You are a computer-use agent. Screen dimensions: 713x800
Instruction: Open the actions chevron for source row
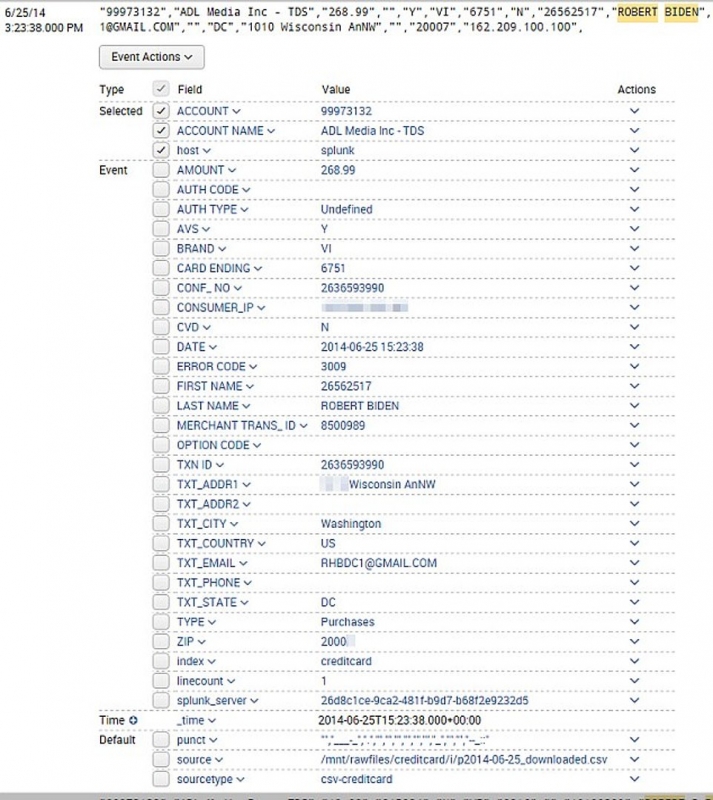[x=634, y=760]
